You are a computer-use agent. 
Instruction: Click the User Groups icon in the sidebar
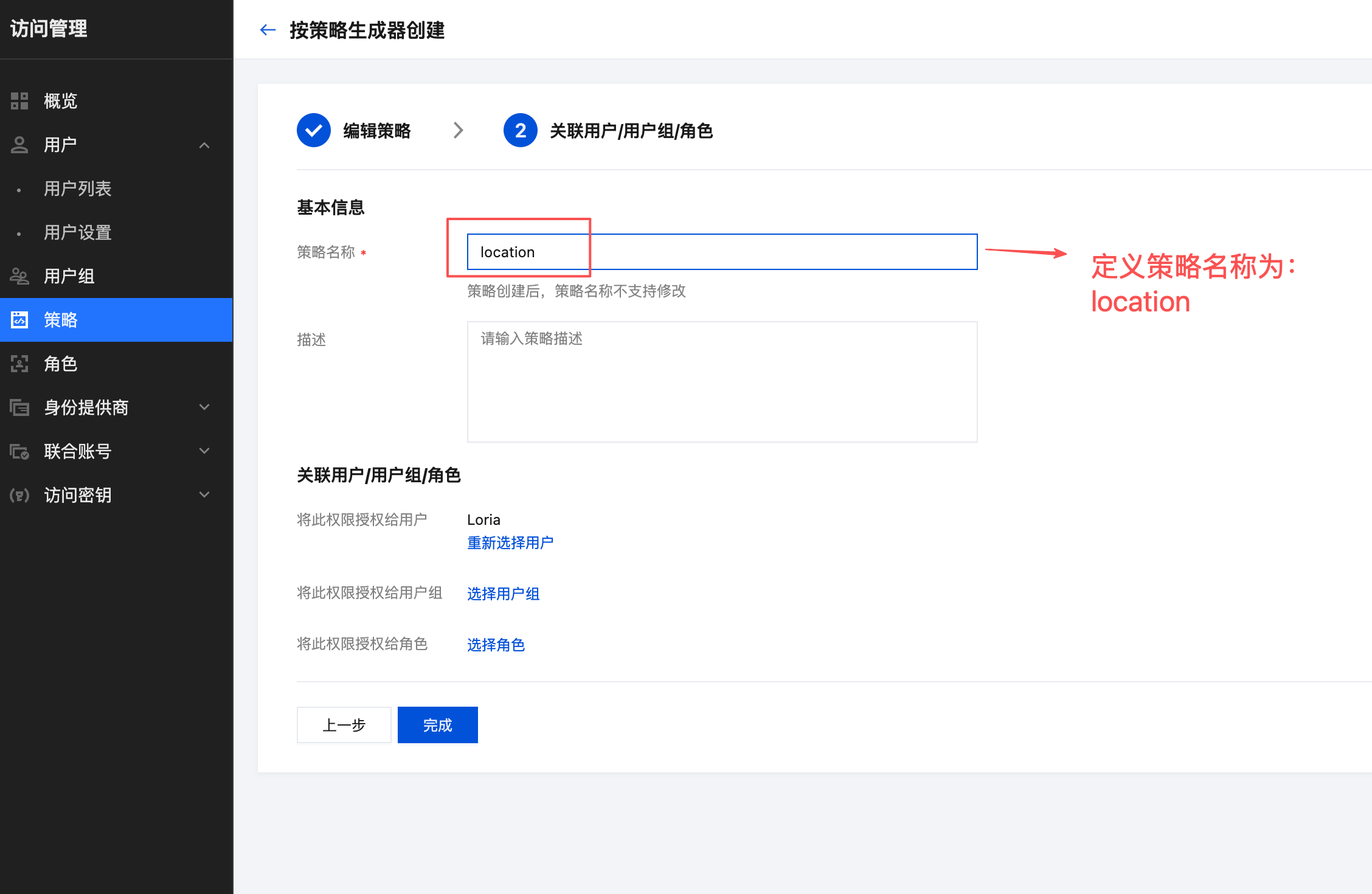pos(19,276)
